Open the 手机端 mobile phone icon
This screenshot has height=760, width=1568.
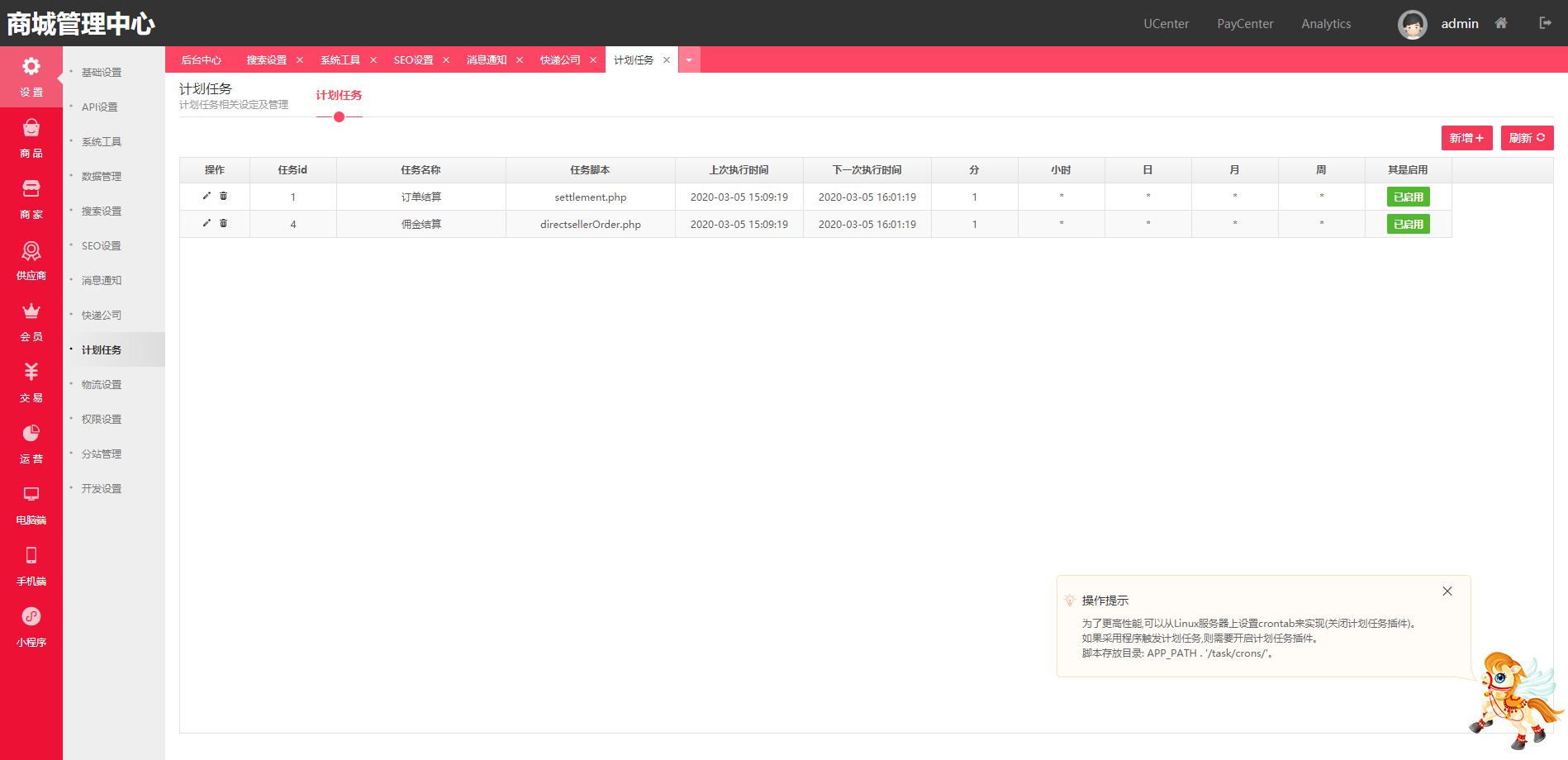pyautogui.click(x=31, y=556)
